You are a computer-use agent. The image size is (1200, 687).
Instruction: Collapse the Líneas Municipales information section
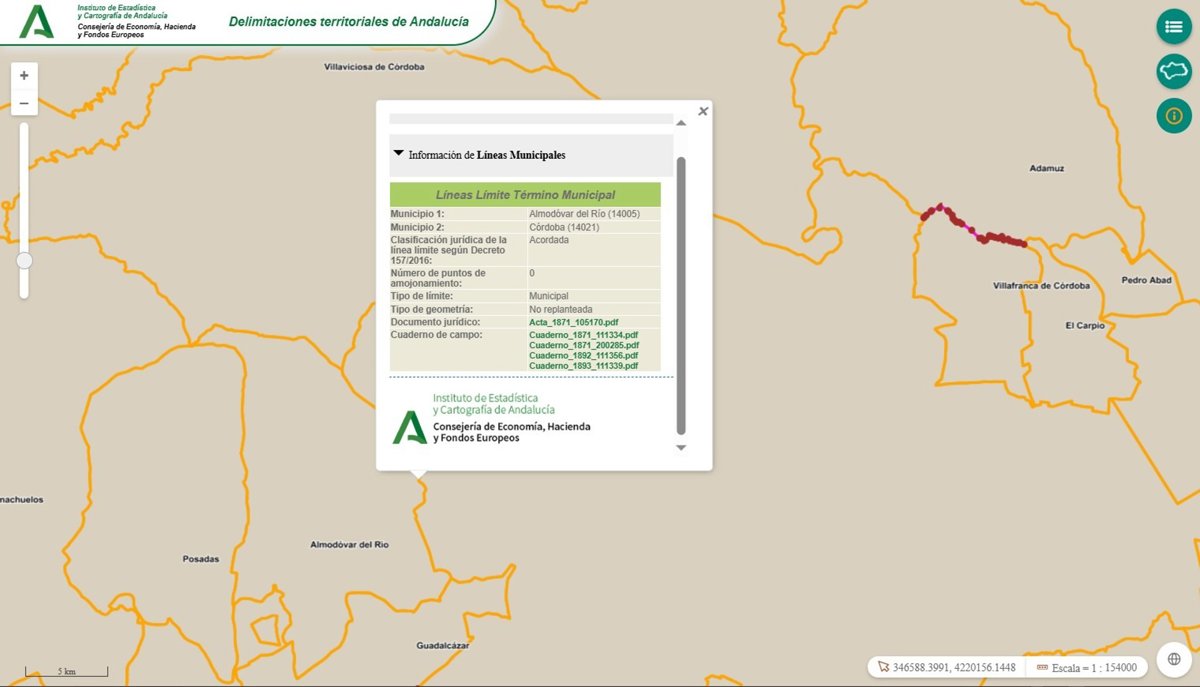pyautogui.click(x=399, y=154)
